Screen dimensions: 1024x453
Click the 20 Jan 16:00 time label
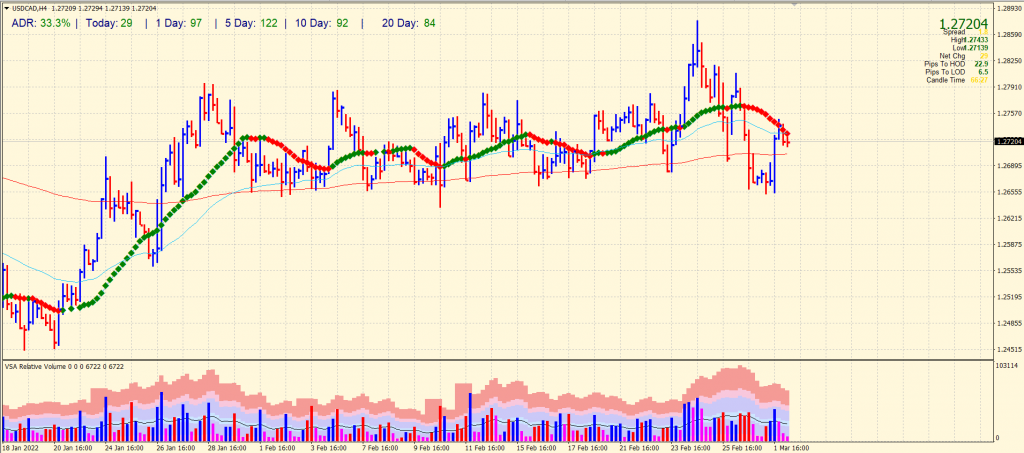(72, 448)
